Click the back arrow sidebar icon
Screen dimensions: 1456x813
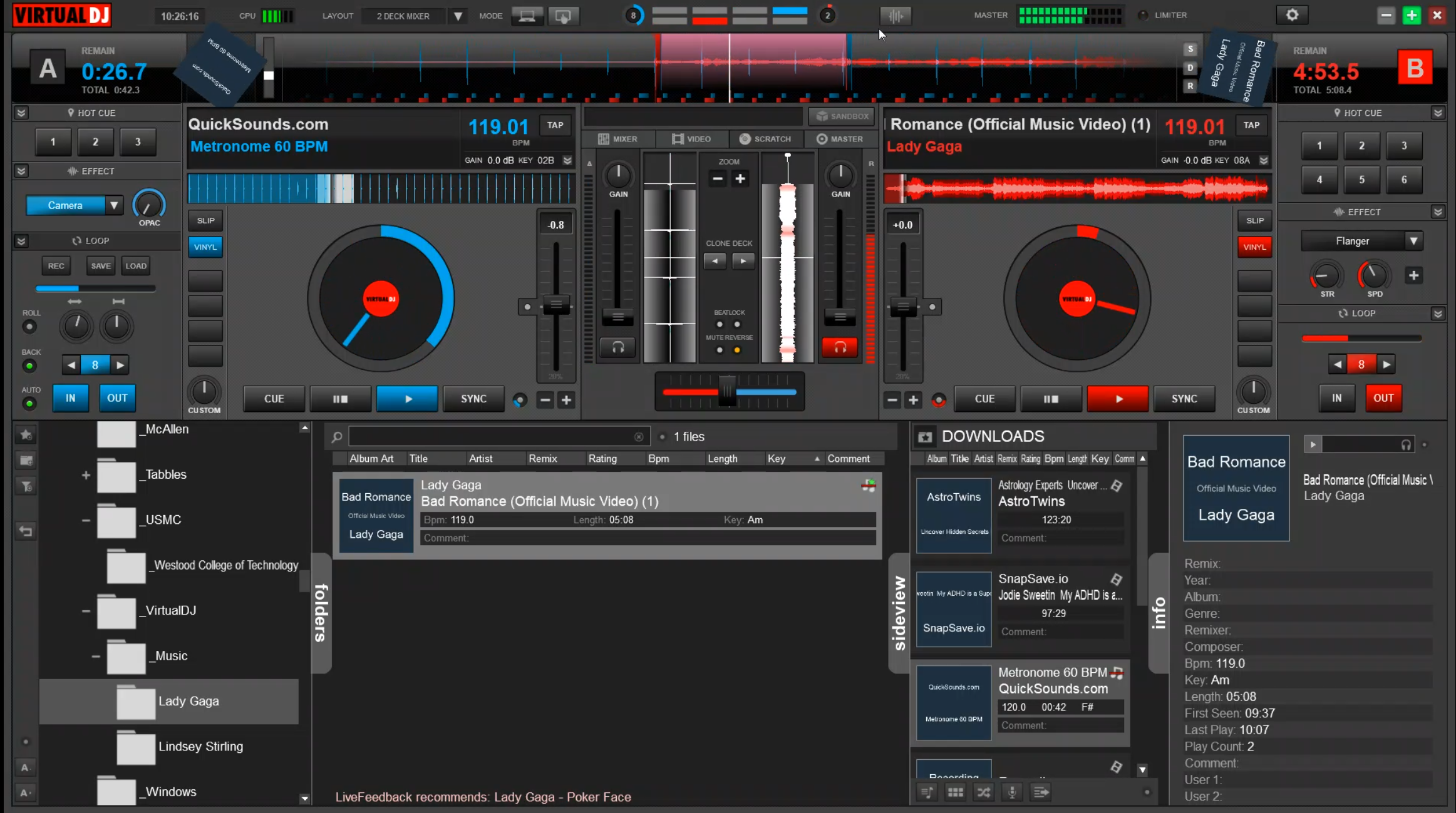point(26,531)
